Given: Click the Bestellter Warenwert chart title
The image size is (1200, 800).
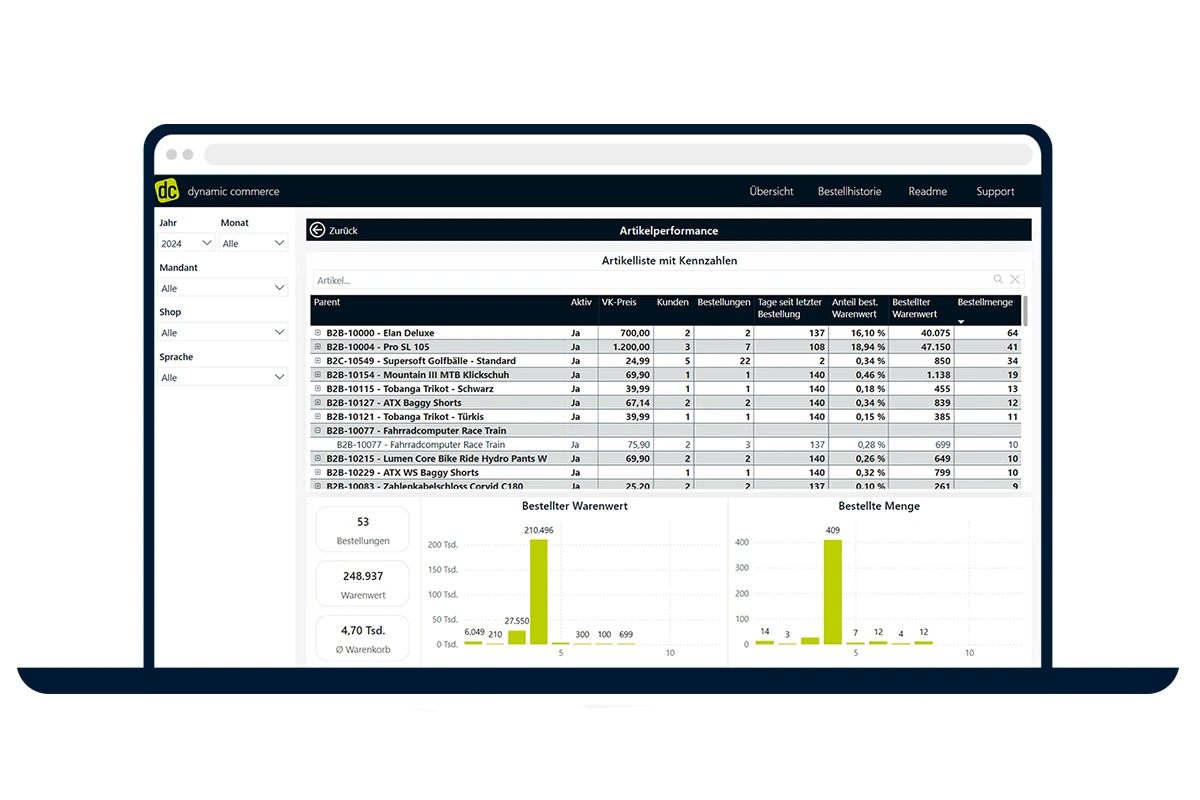Looking at the screenshot, I should tap(575, 506).
